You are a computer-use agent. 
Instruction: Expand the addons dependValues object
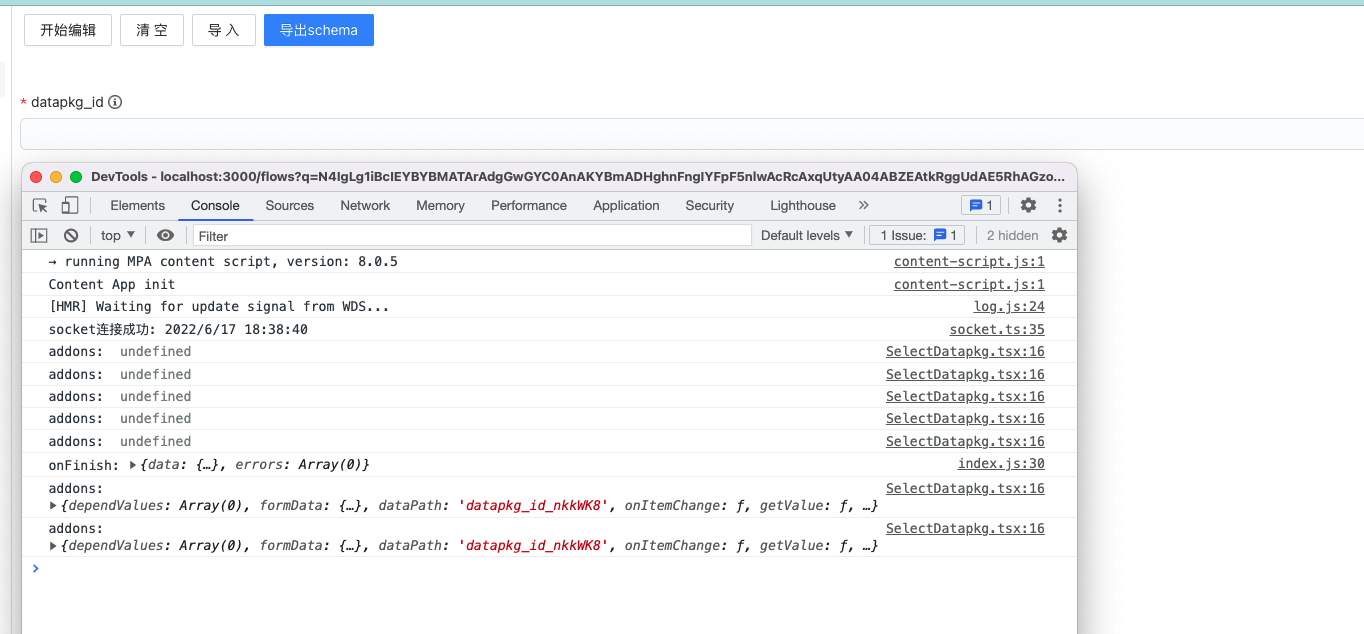click(53, 505)
